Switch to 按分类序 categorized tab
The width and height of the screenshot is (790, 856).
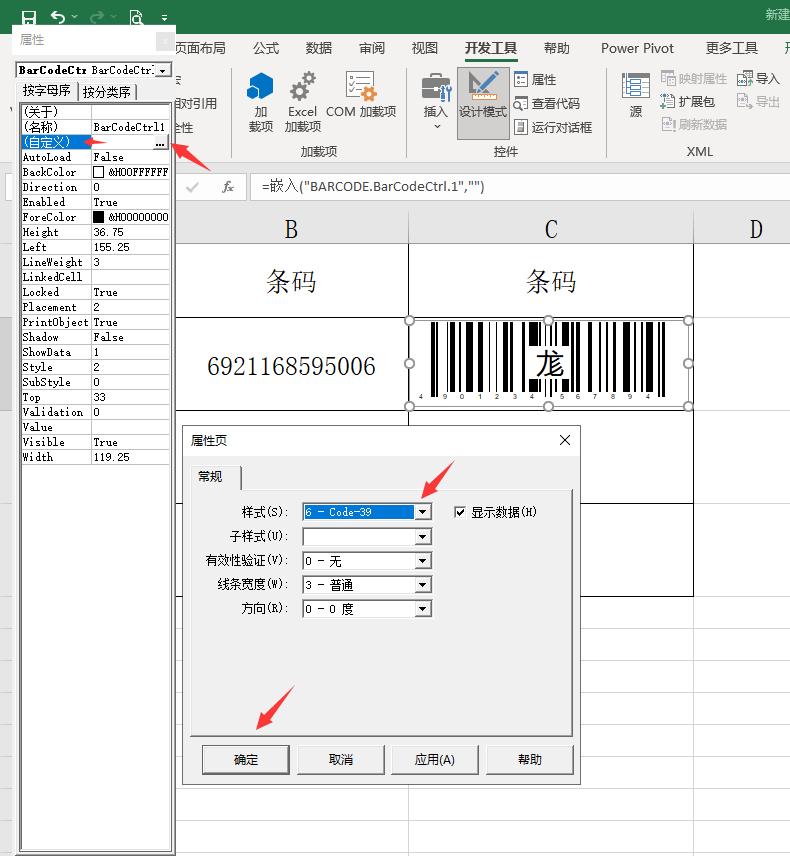pyautogui.click(x=107, y=92)
